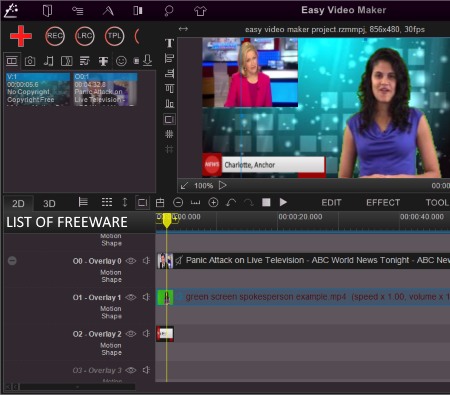Click the track list horizontal scrollbar
This screenshot has height=395, width=450.
(x=77, y=387)
